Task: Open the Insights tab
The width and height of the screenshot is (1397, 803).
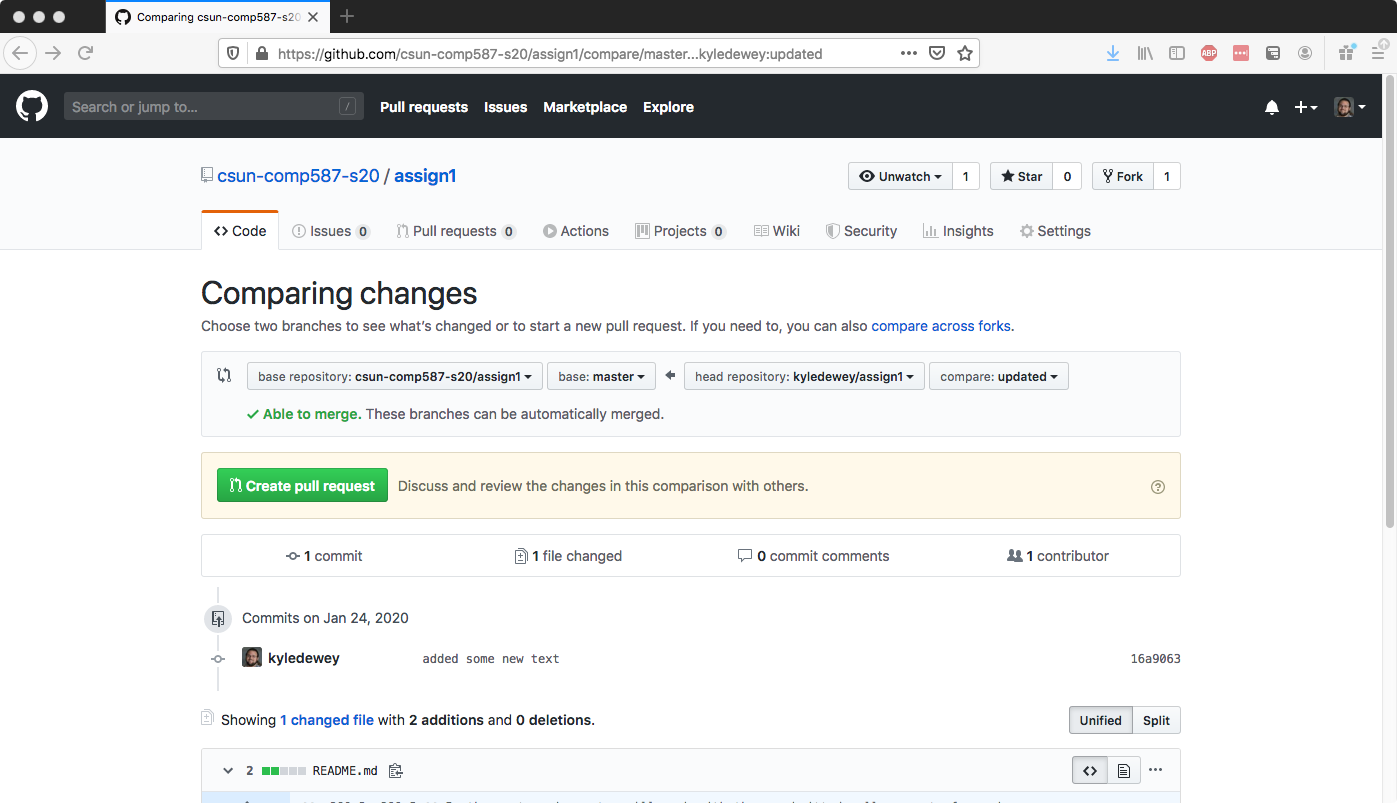Action: tap(958, 231)
